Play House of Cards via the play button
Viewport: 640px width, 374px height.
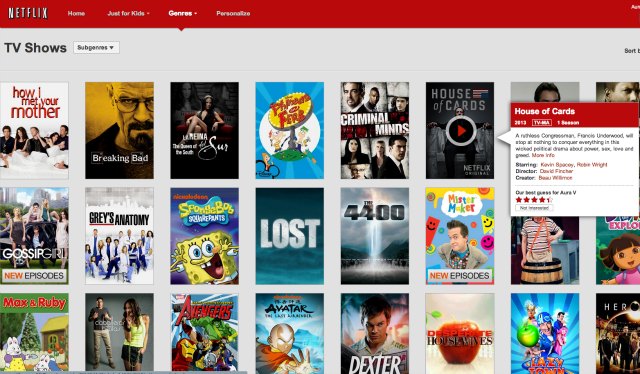tap(461, 131)
